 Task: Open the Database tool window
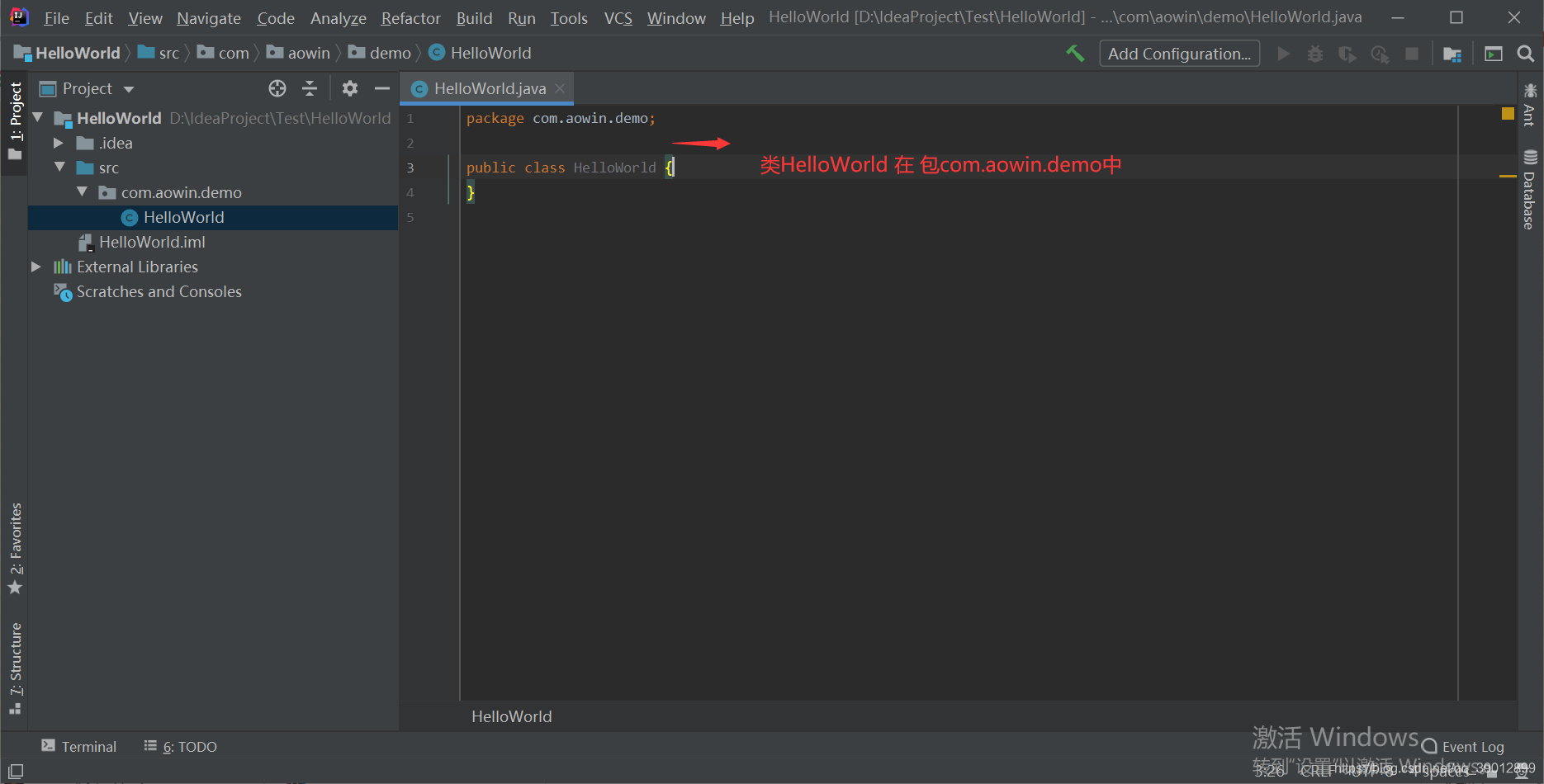tap(1530, 190)
